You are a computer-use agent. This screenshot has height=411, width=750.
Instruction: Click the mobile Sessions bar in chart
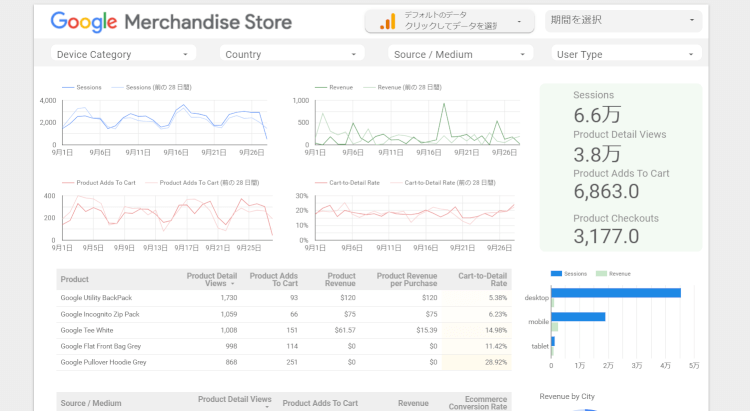[578, 317]
